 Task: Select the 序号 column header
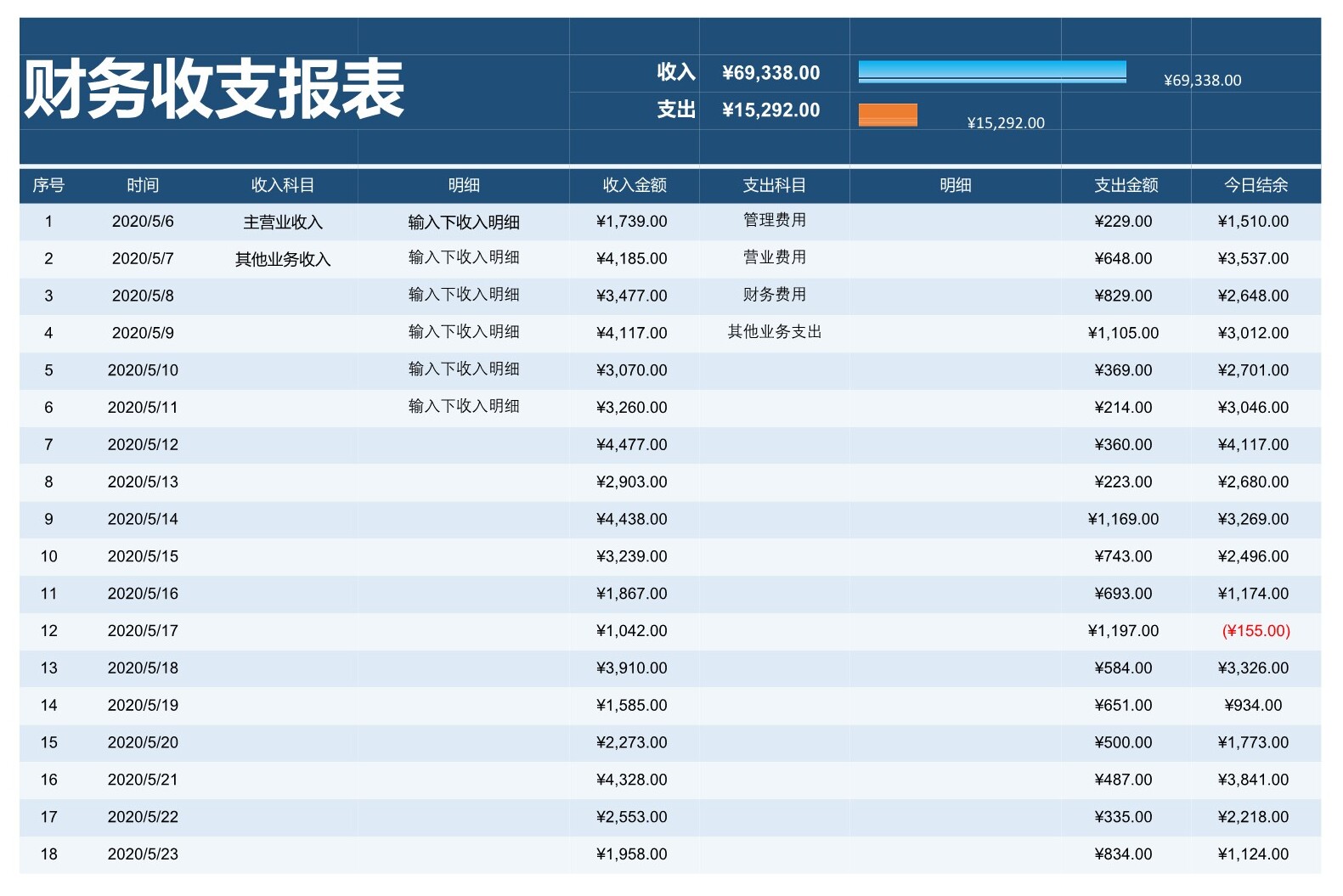[48, 185]
